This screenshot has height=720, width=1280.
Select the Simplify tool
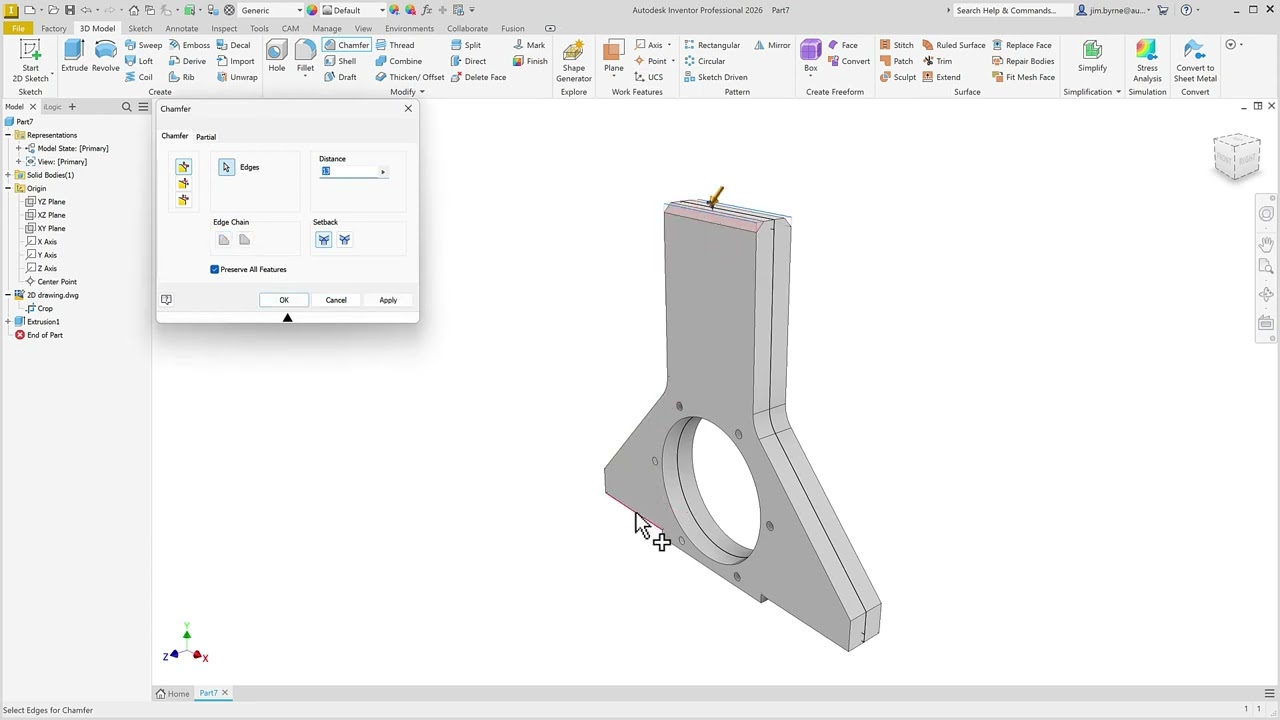(x=1092, y=56)
